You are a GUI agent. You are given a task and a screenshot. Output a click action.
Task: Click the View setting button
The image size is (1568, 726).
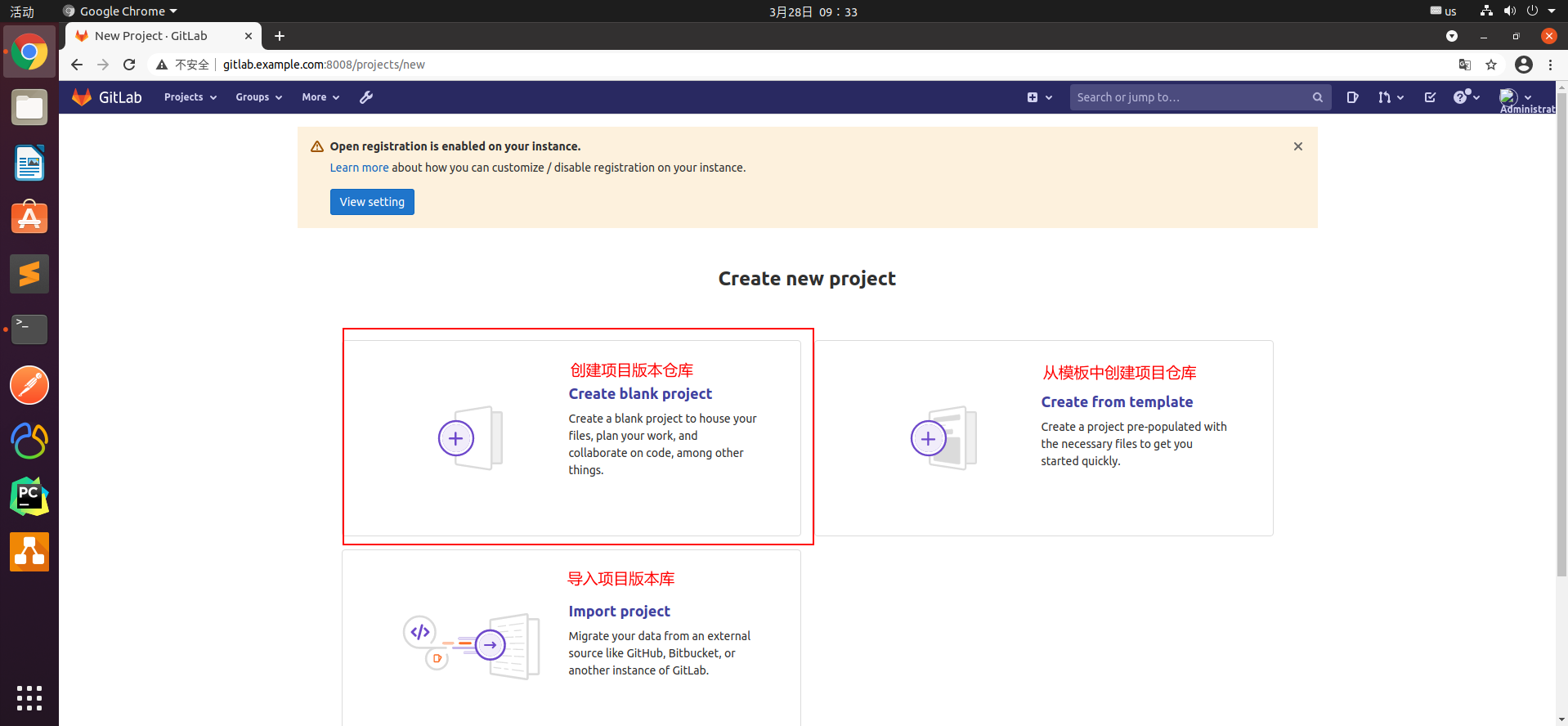372,202
